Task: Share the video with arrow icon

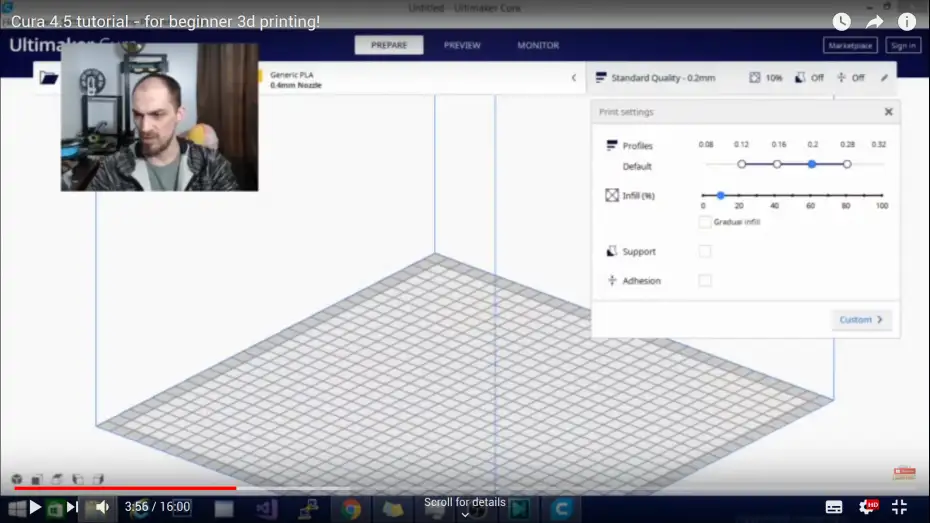Action: pyautogui.click(x=874, y=22)
